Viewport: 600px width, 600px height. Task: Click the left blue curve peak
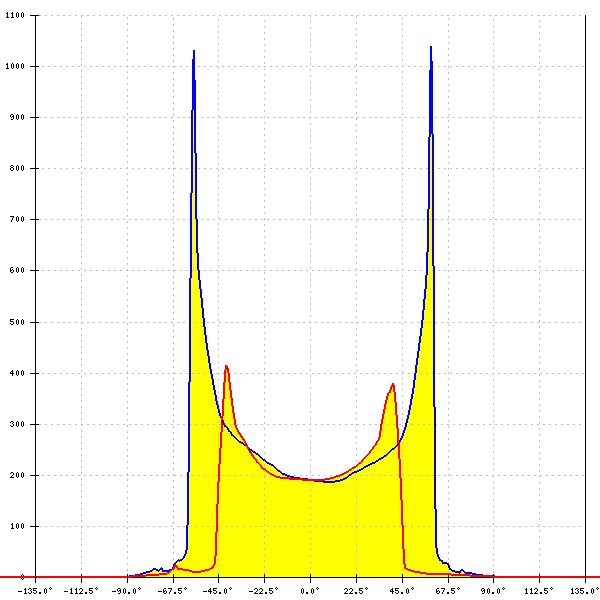click(x=194, y=51)
